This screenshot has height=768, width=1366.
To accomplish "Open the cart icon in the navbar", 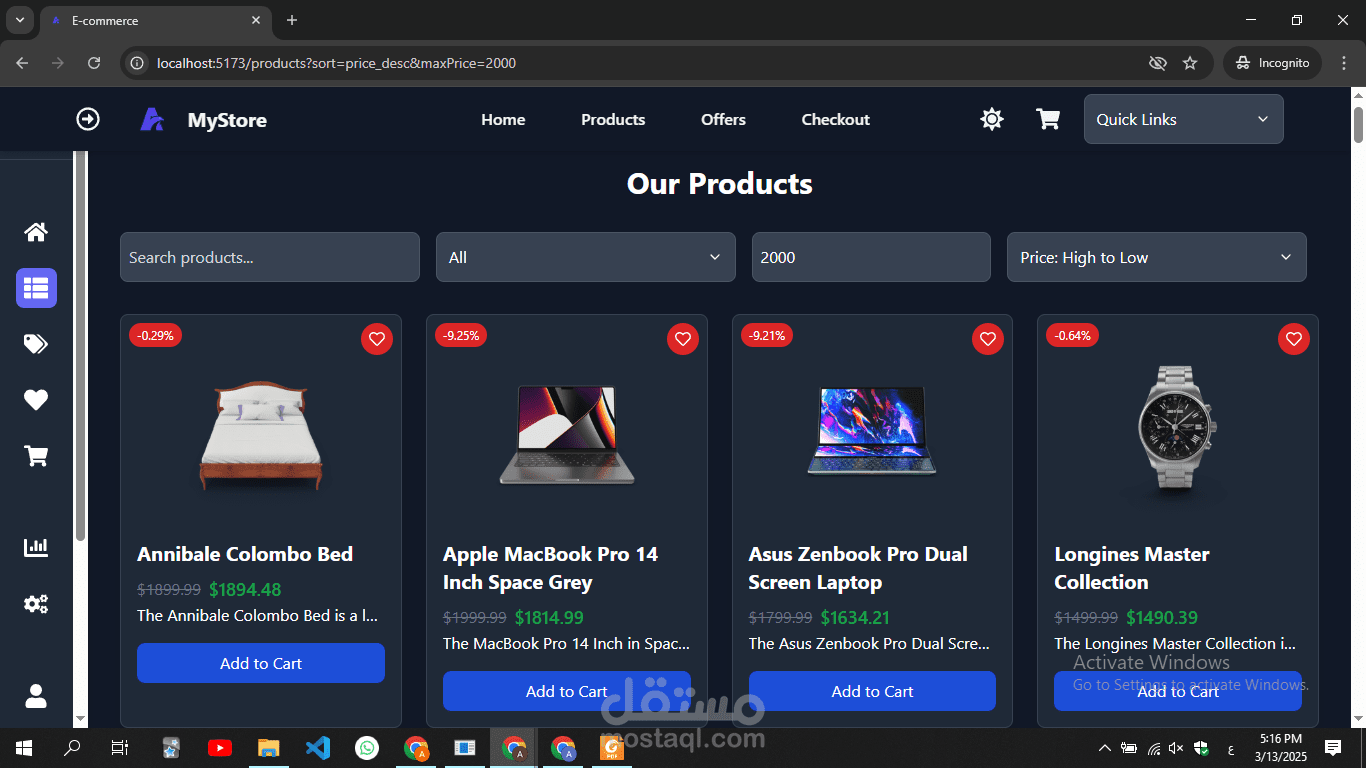I will pos(1048,119).
